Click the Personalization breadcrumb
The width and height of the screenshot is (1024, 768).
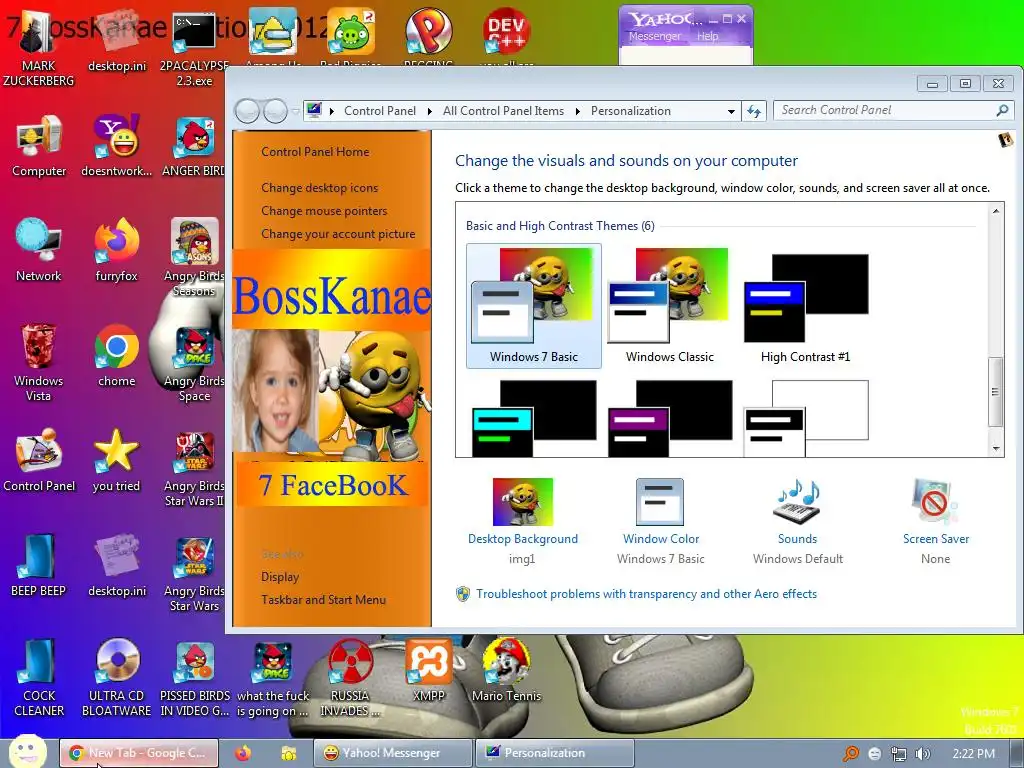[630, 111]
